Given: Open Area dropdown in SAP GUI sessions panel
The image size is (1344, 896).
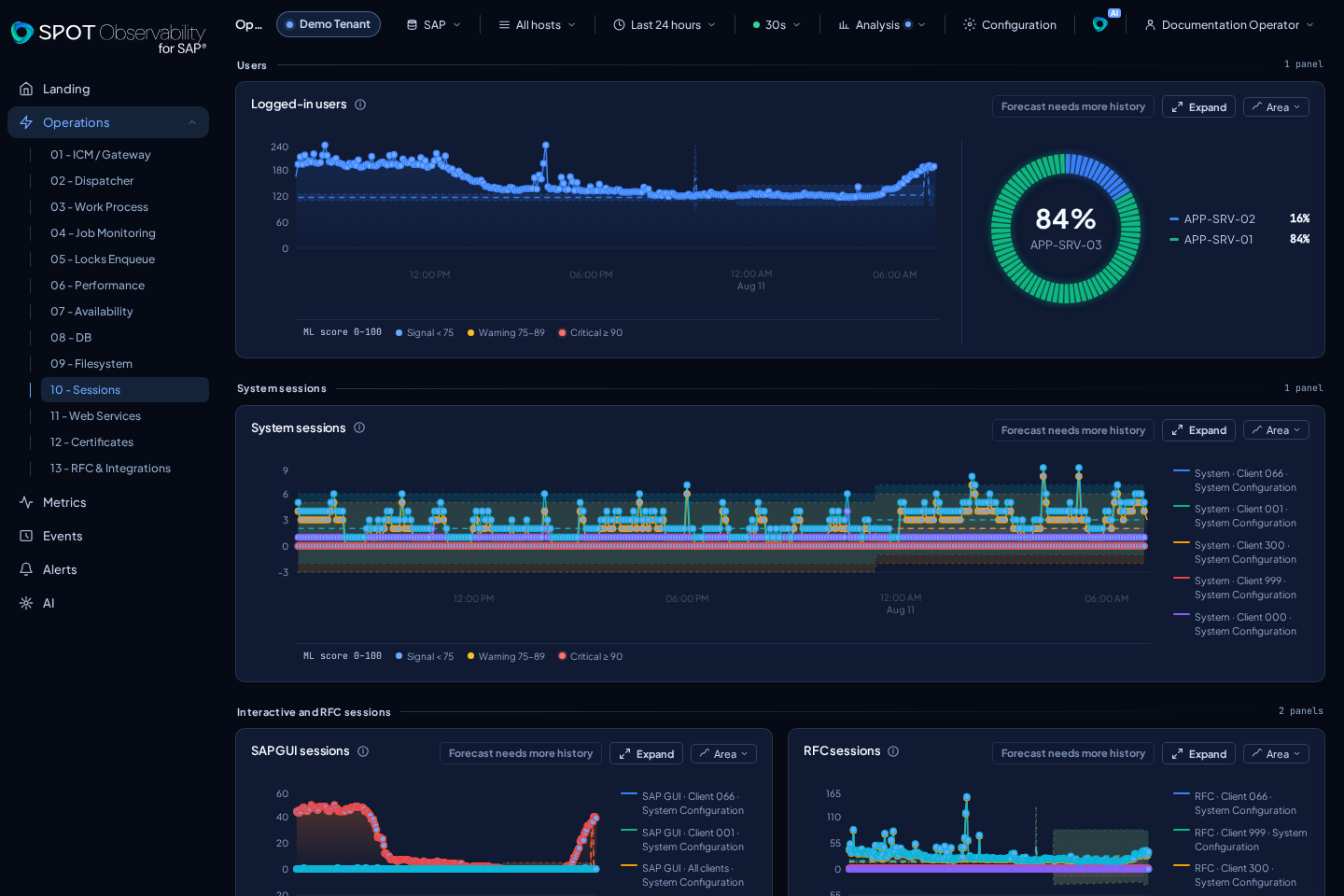Looking at the screenshot, I should pyautogui.click(x=723, y=754).
